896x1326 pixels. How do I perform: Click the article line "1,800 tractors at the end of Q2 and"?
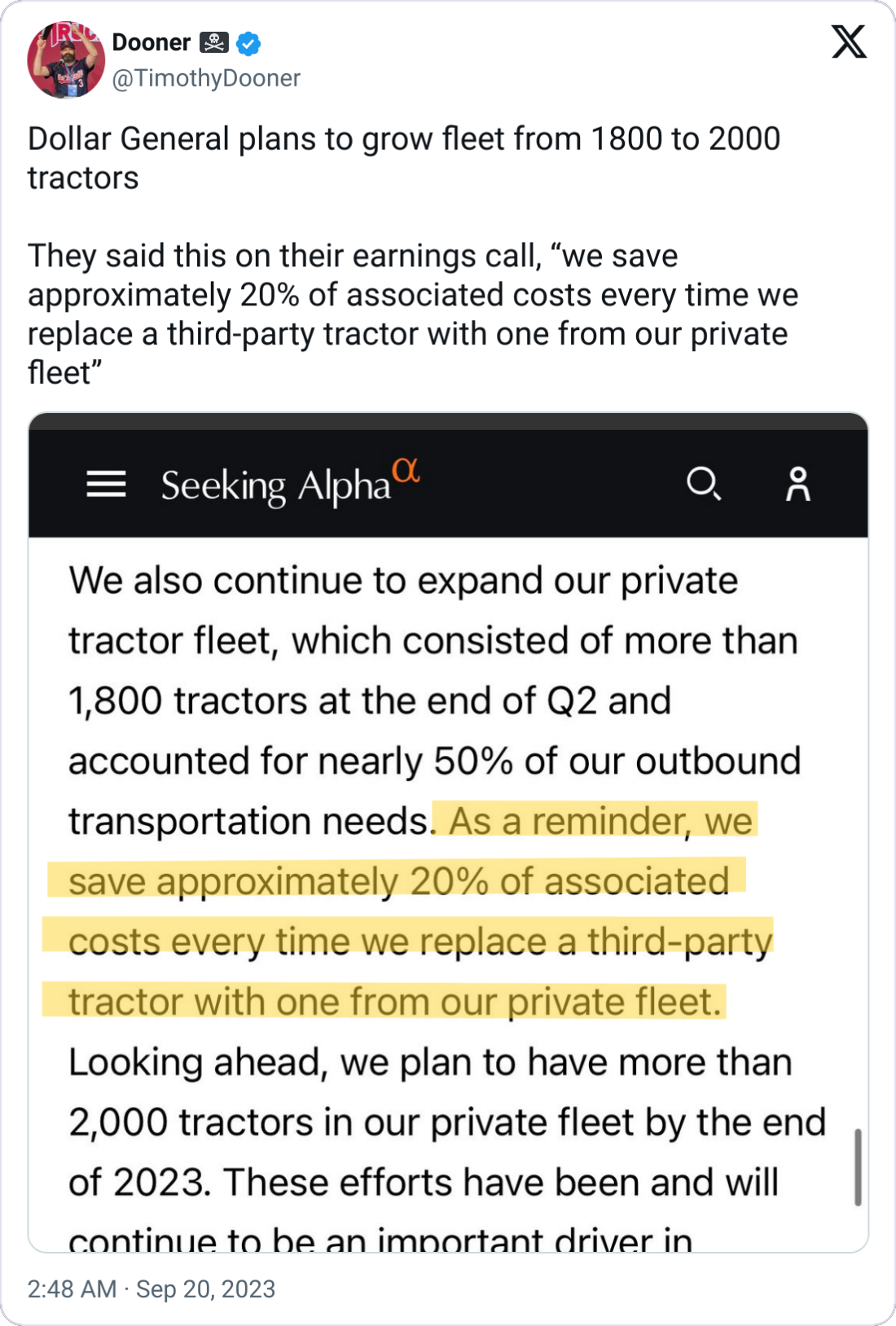pyautogui.click(x=370, y=700)
